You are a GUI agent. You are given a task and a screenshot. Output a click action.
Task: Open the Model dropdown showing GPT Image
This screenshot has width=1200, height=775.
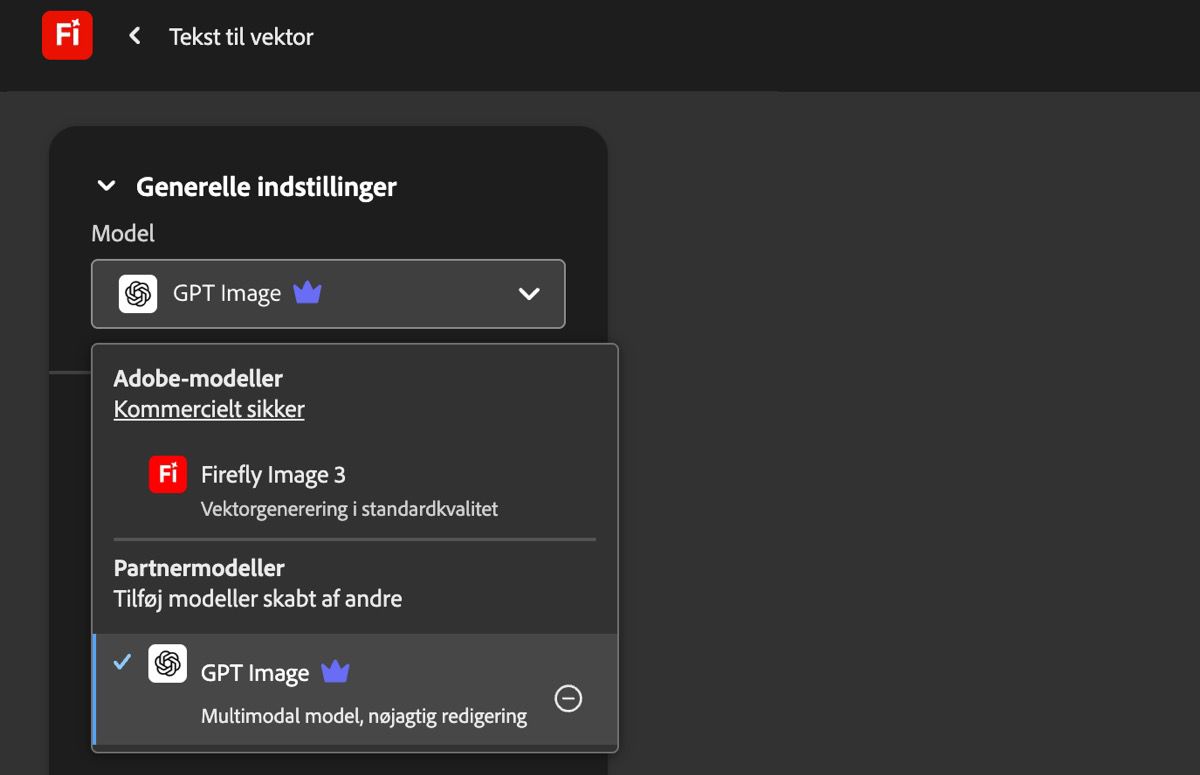328,294
